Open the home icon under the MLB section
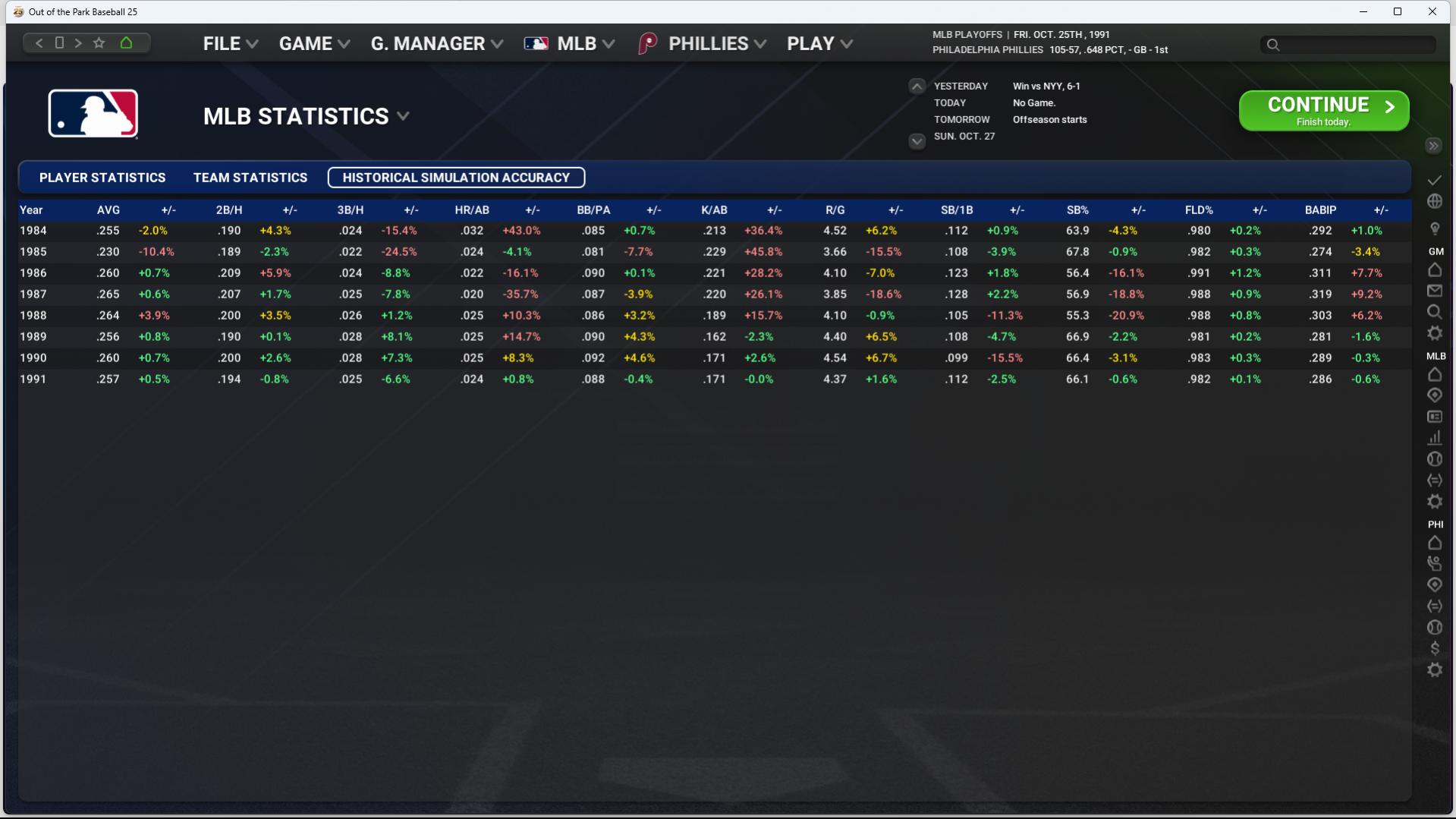Screen dimensions: 1456x819 (1435, 374)
